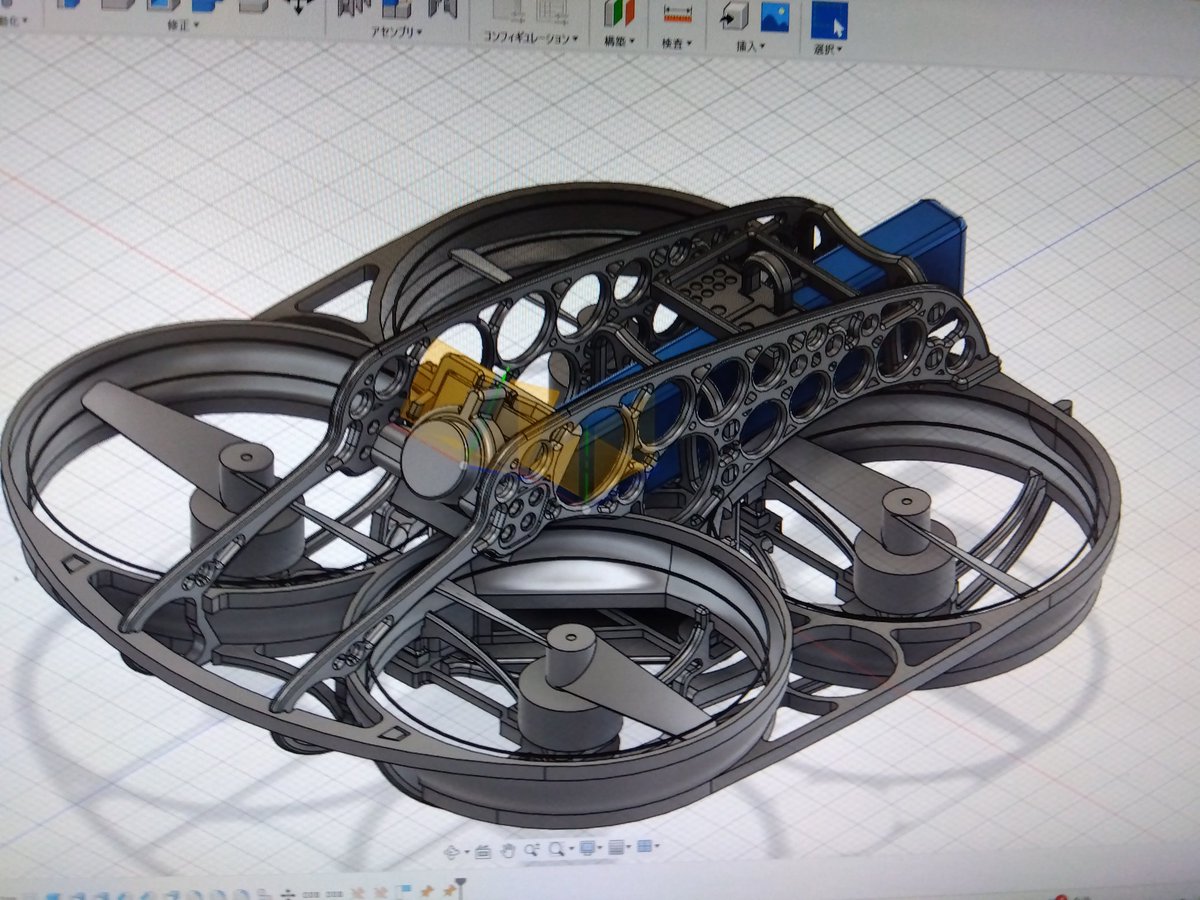Image resolution: width=1200 pixels, height=900 pixels.
Task: Click the Insert derive box-with-arrow icon
Action: 734,15
